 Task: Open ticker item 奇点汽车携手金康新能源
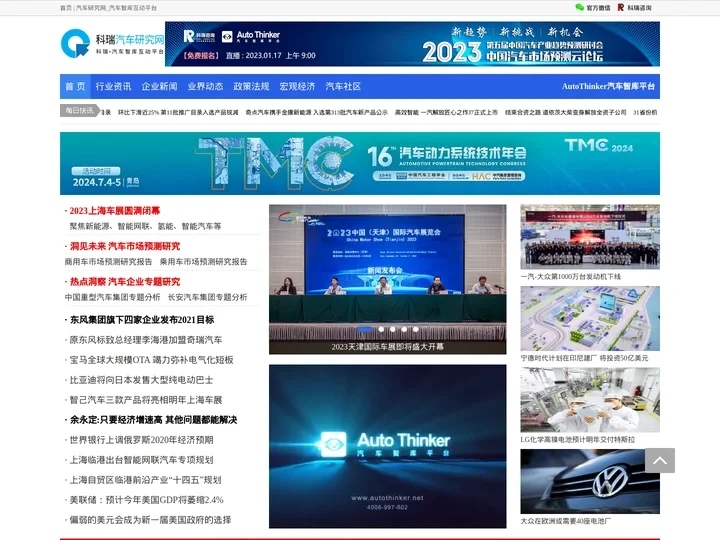[x=317, y=112]
